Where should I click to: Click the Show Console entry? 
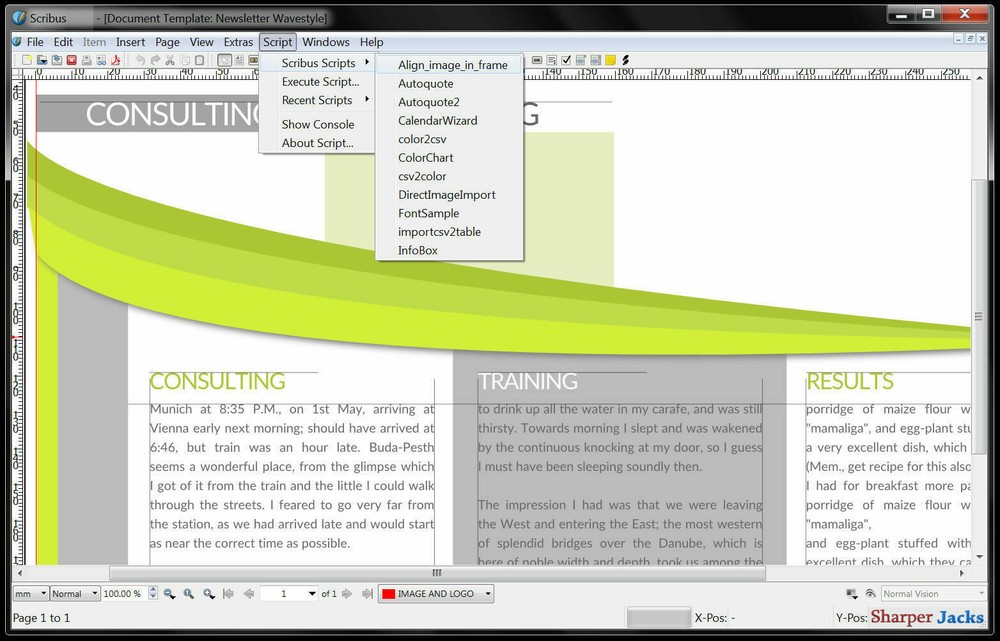coord(320,124)
